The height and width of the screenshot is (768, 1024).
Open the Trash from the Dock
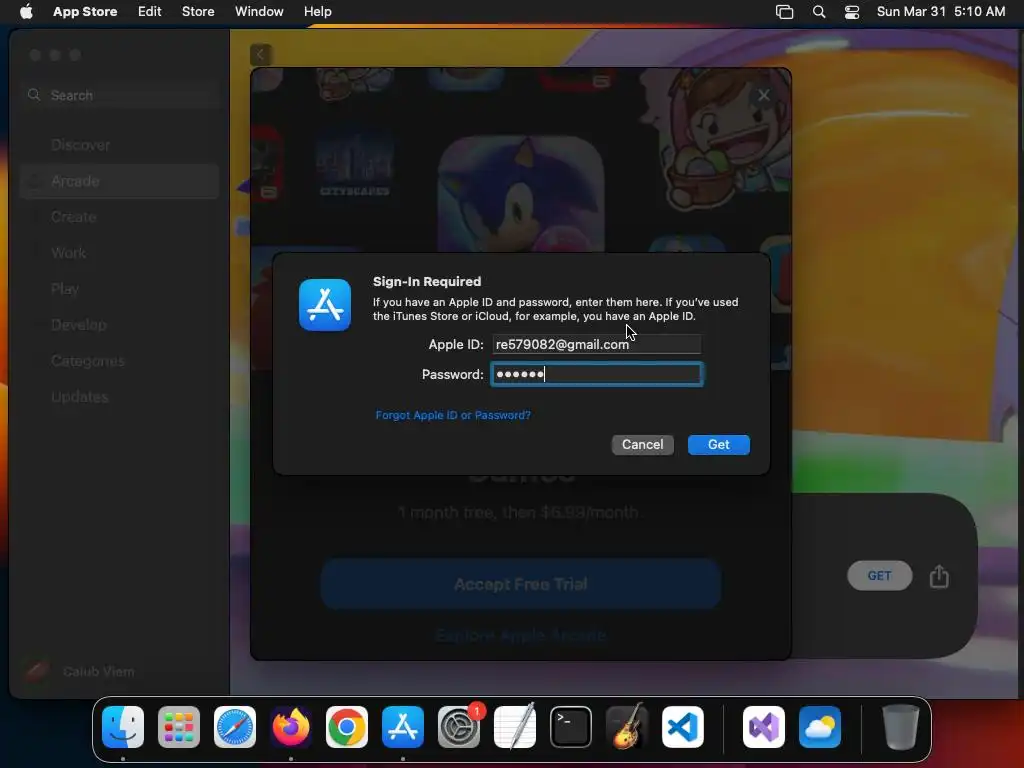(x=901, y=727)
